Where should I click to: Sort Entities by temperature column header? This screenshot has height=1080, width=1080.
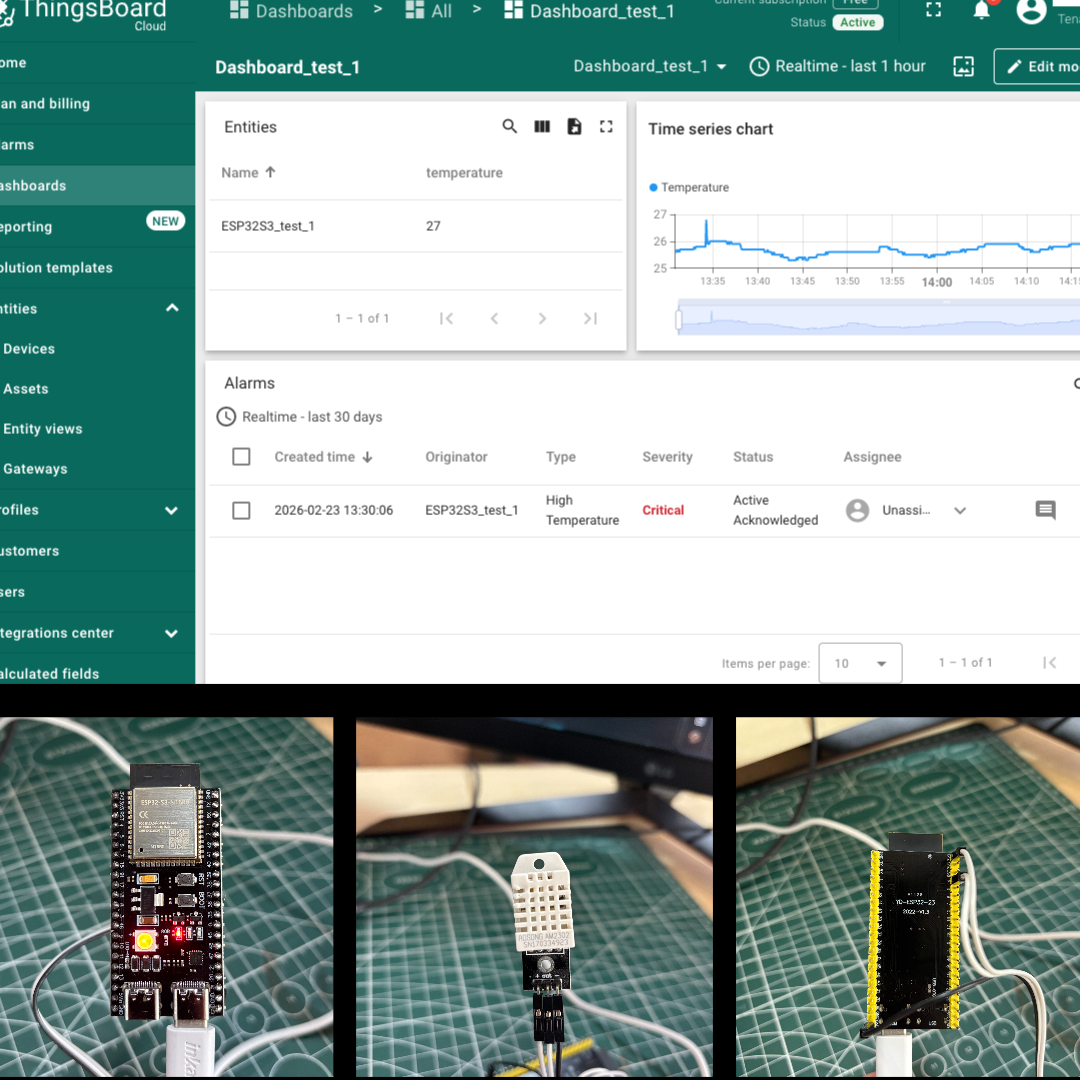coord(464,173)
